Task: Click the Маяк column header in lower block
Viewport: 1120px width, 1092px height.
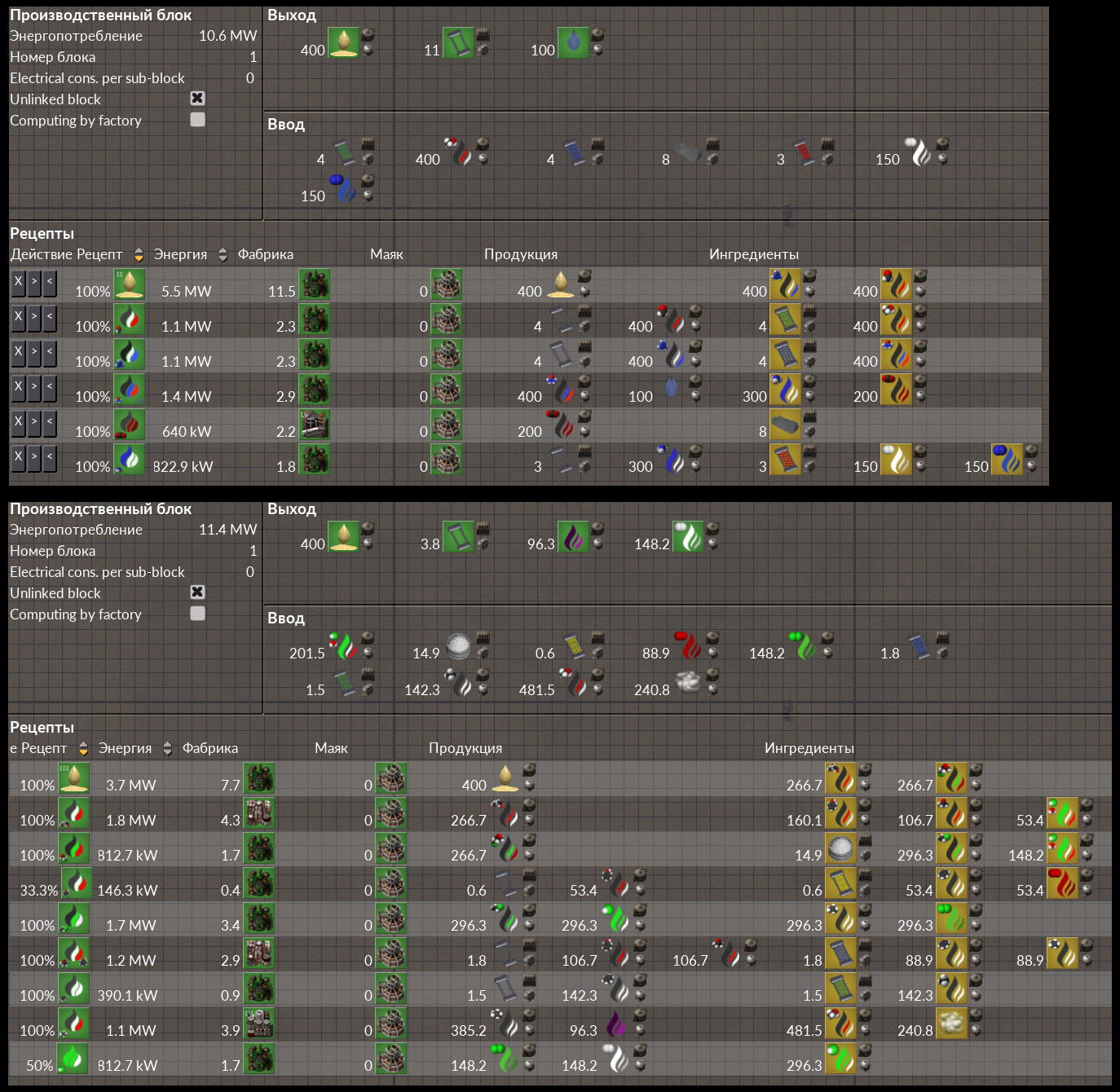Action: click(x=331, y=748)
